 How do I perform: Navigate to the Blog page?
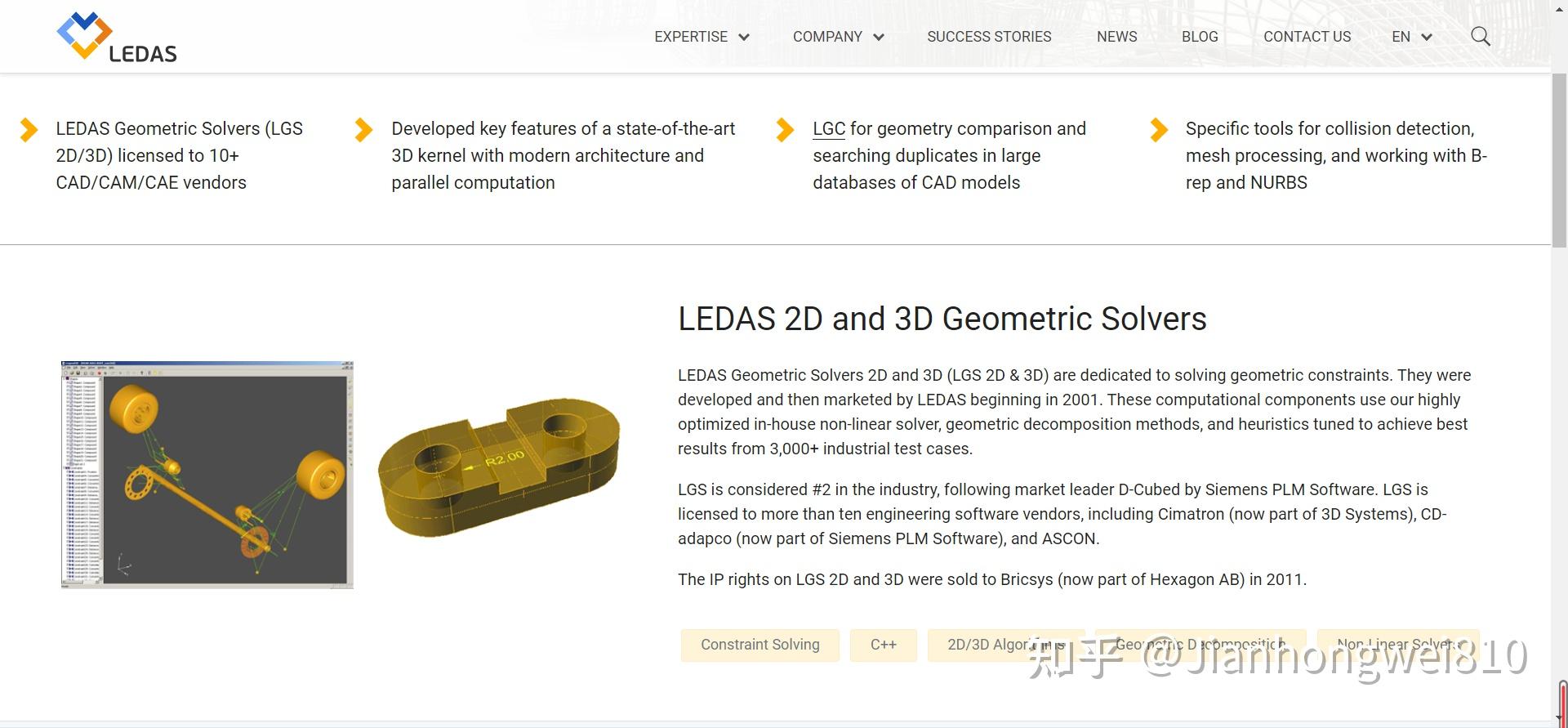[1200, 37]
